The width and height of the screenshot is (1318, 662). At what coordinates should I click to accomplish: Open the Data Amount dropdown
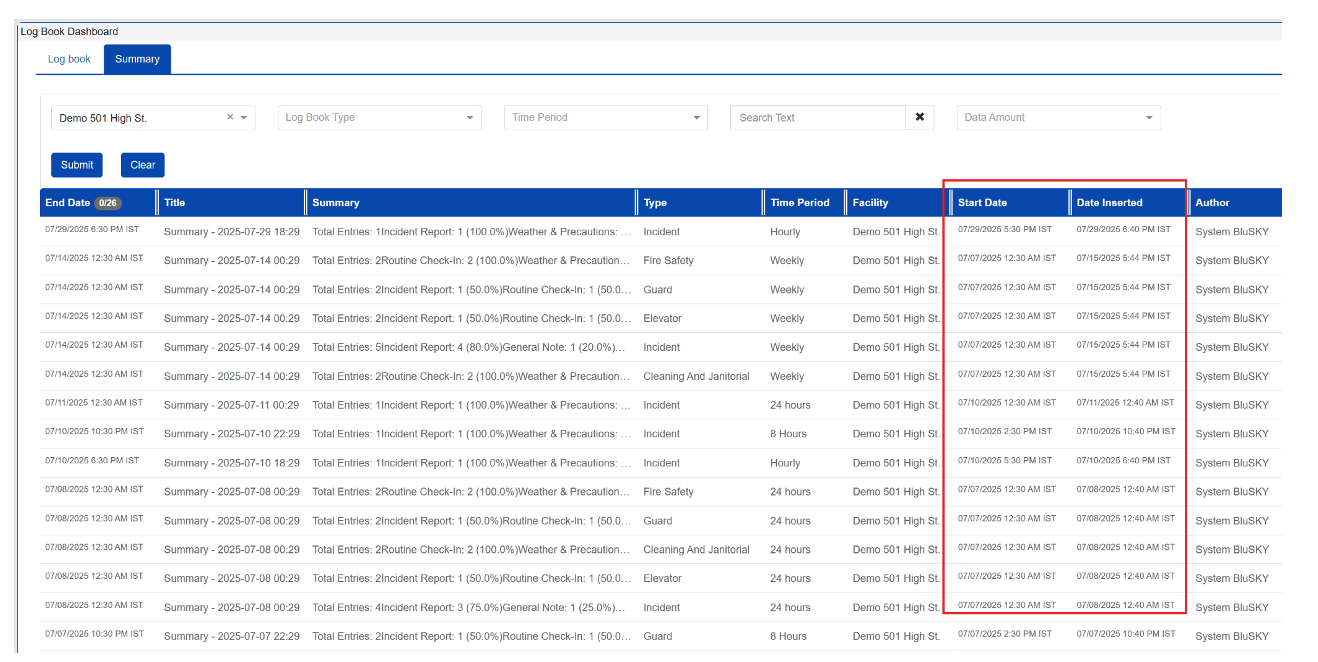point(1058,118)
